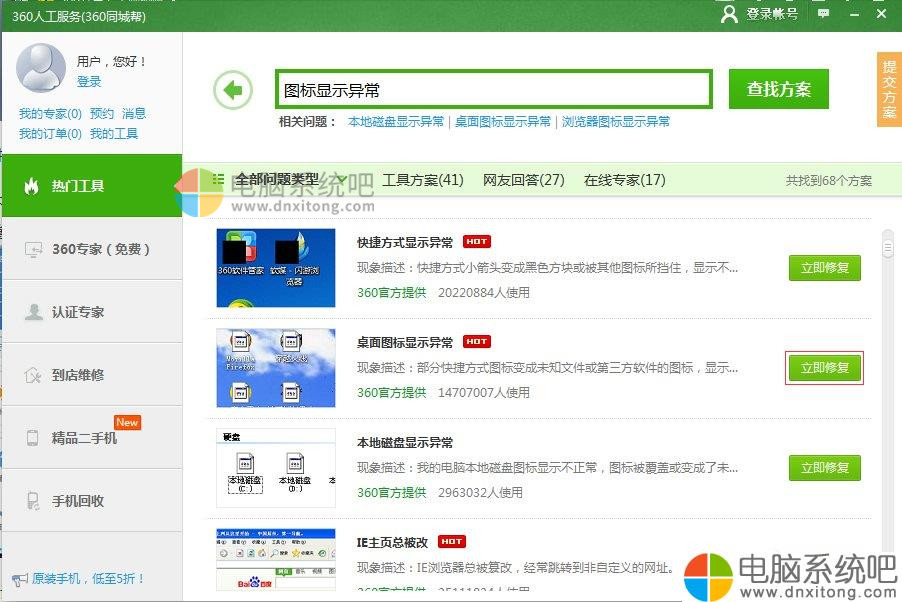
Task: Open the 提交方案 side tab
Action: point(889,89)
